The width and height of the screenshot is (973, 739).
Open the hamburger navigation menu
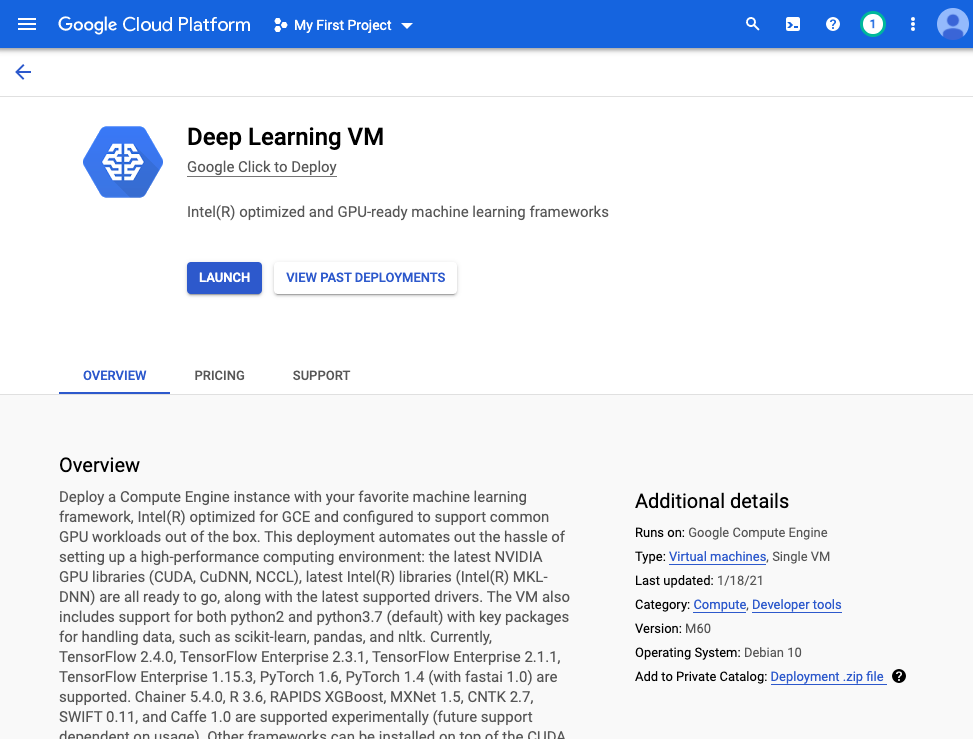coord(27,25)
